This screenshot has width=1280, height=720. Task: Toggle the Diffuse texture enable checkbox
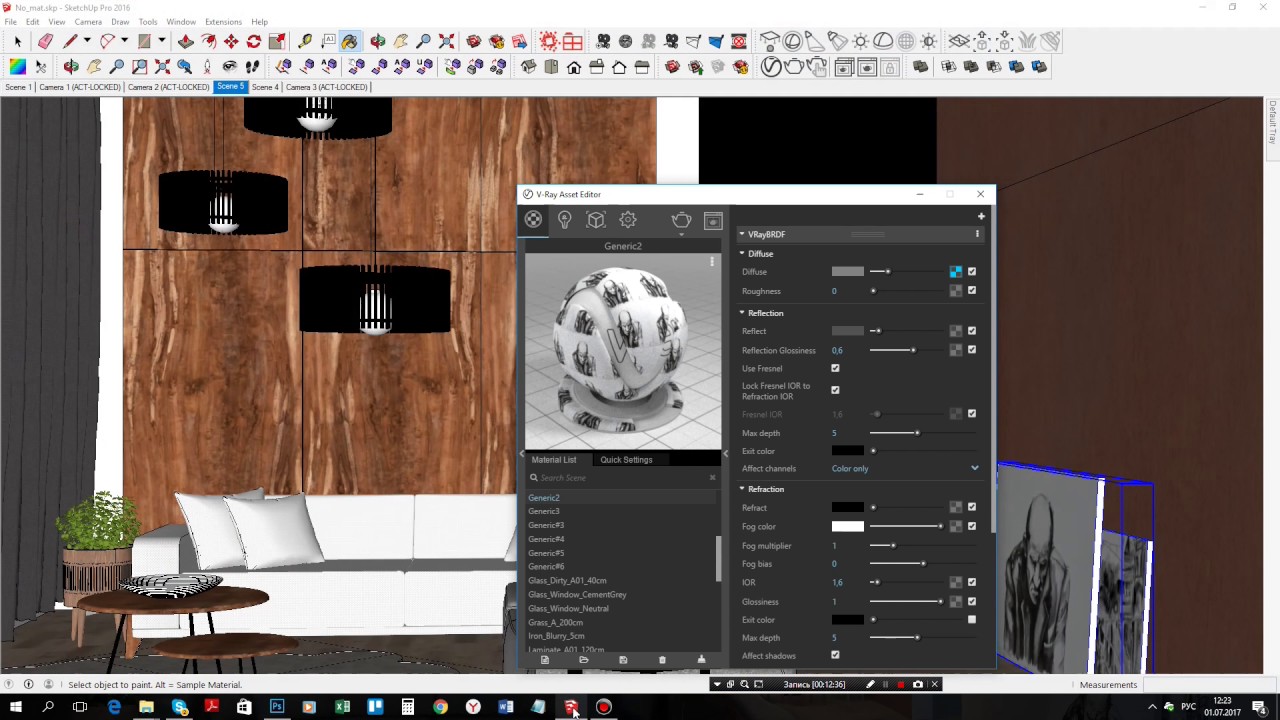click(972, 271)
